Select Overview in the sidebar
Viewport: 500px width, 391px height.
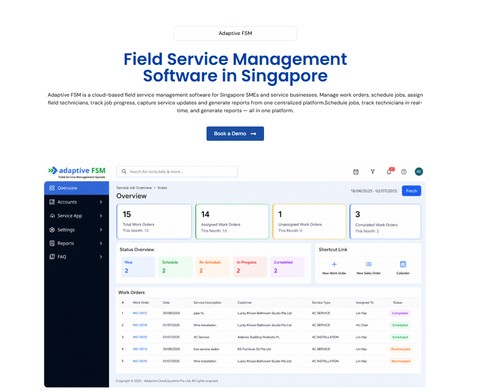(x=77, y=188)
